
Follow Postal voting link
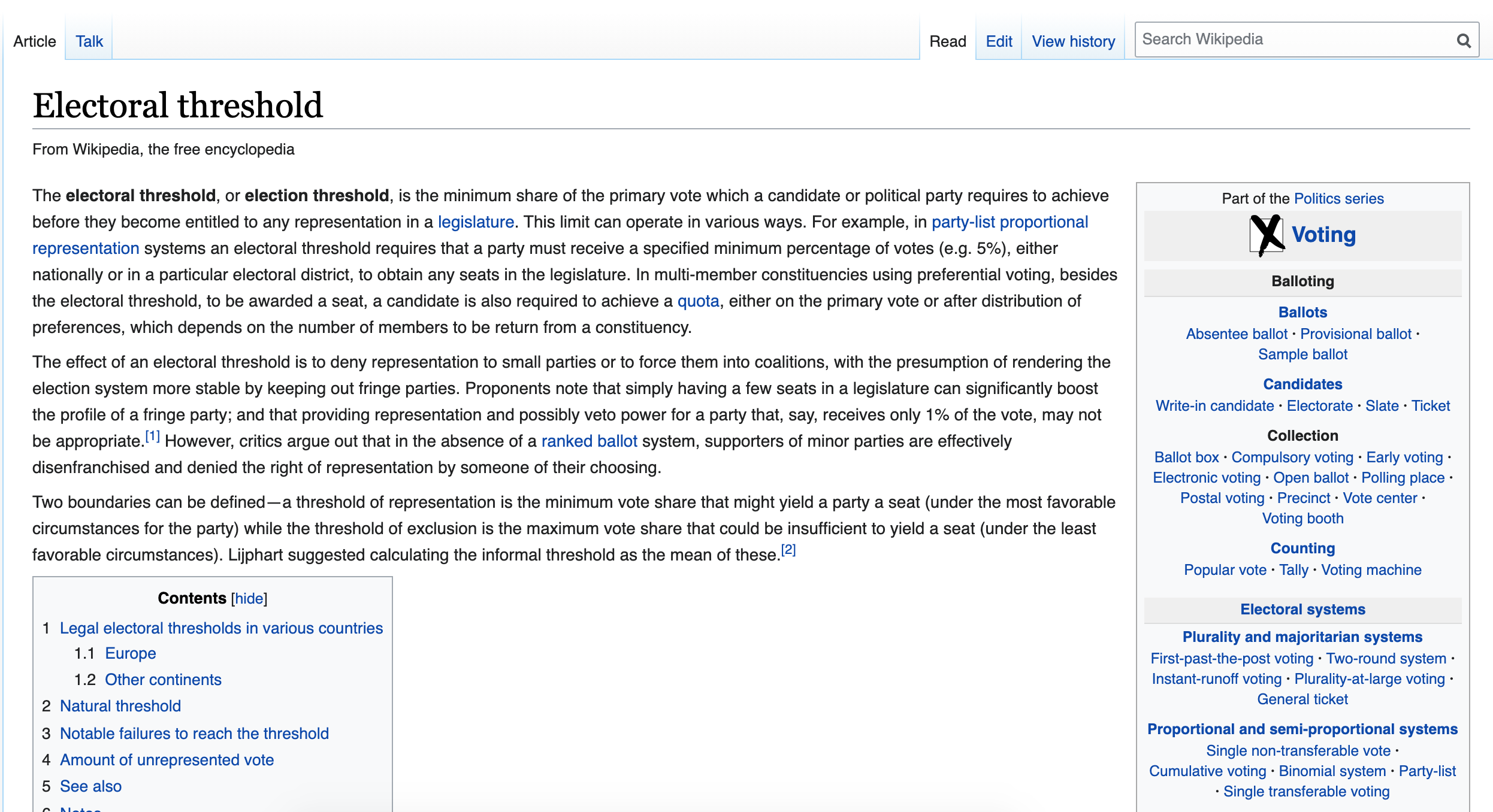[x=1222, y=498]
